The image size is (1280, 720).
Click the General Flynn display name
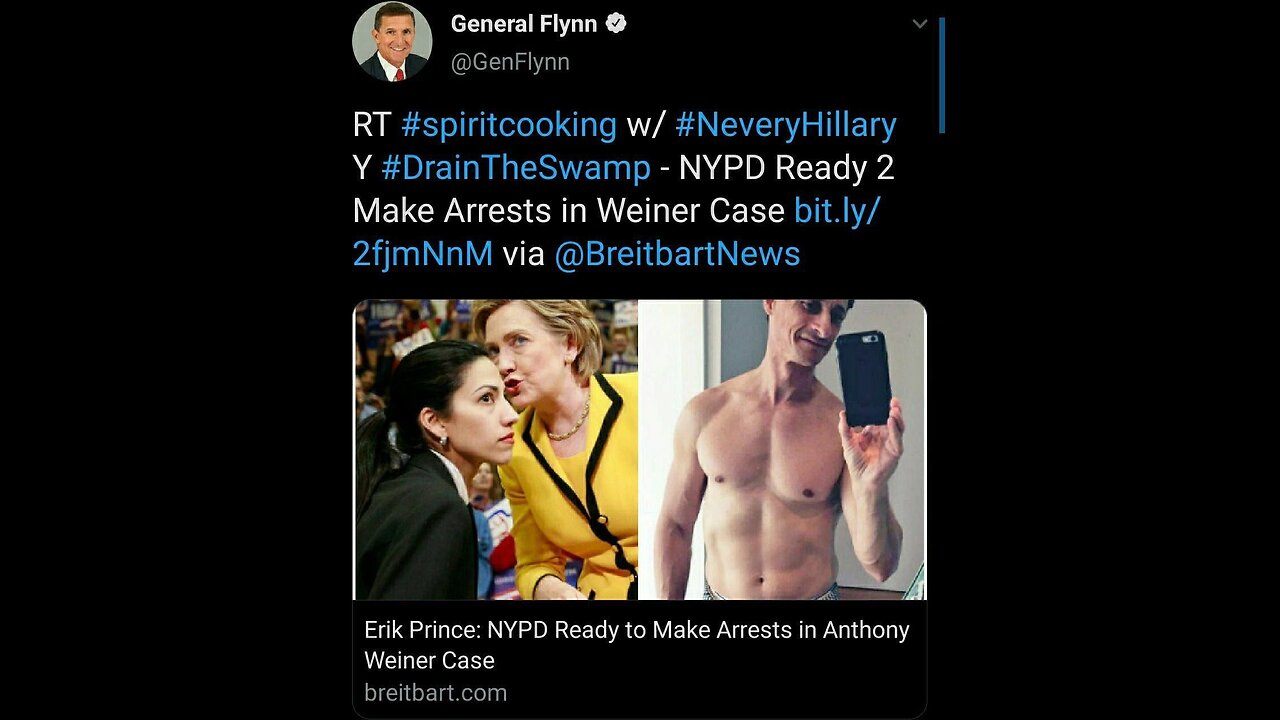click(x=524, y=23)
